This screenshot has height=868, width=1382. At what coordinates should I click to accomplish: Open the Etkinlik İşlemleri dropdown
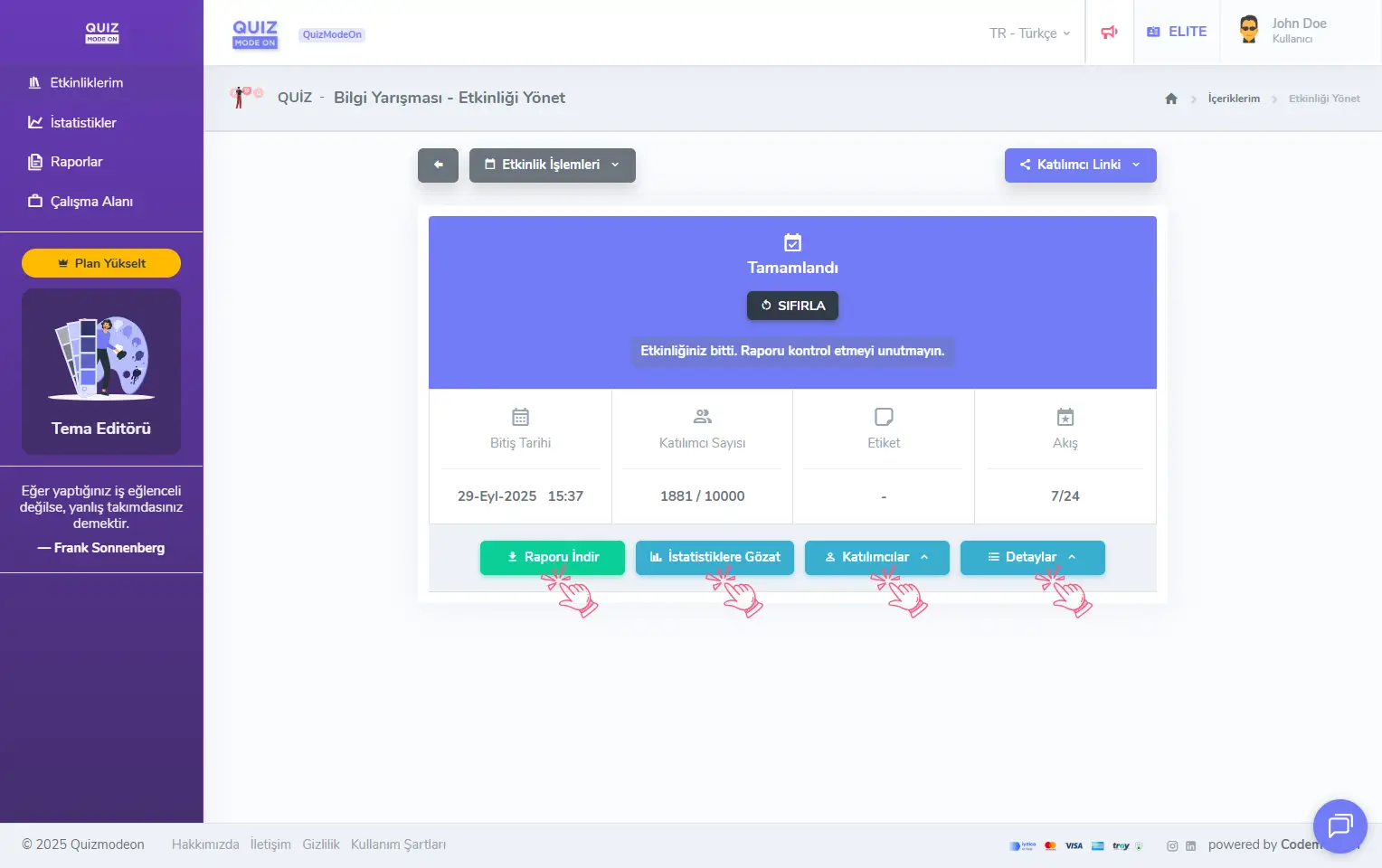point(552,165)
